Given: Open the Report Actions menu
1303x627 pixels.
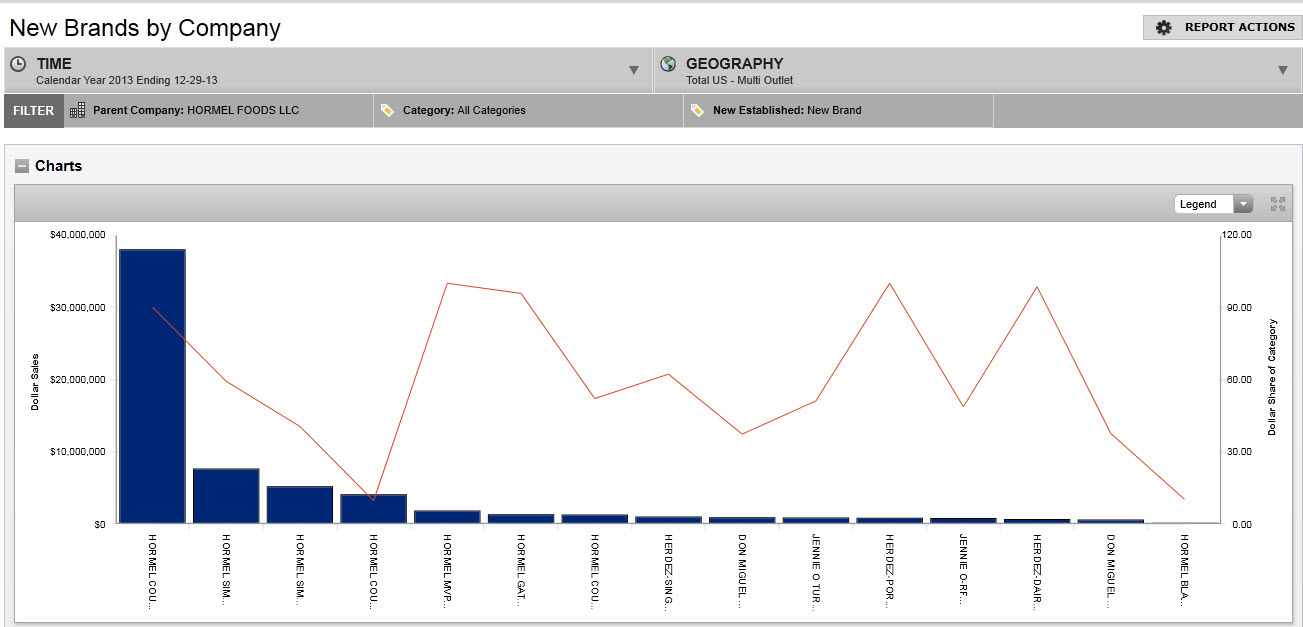Looking at the screenshot, I should (x=1222, y=28).
